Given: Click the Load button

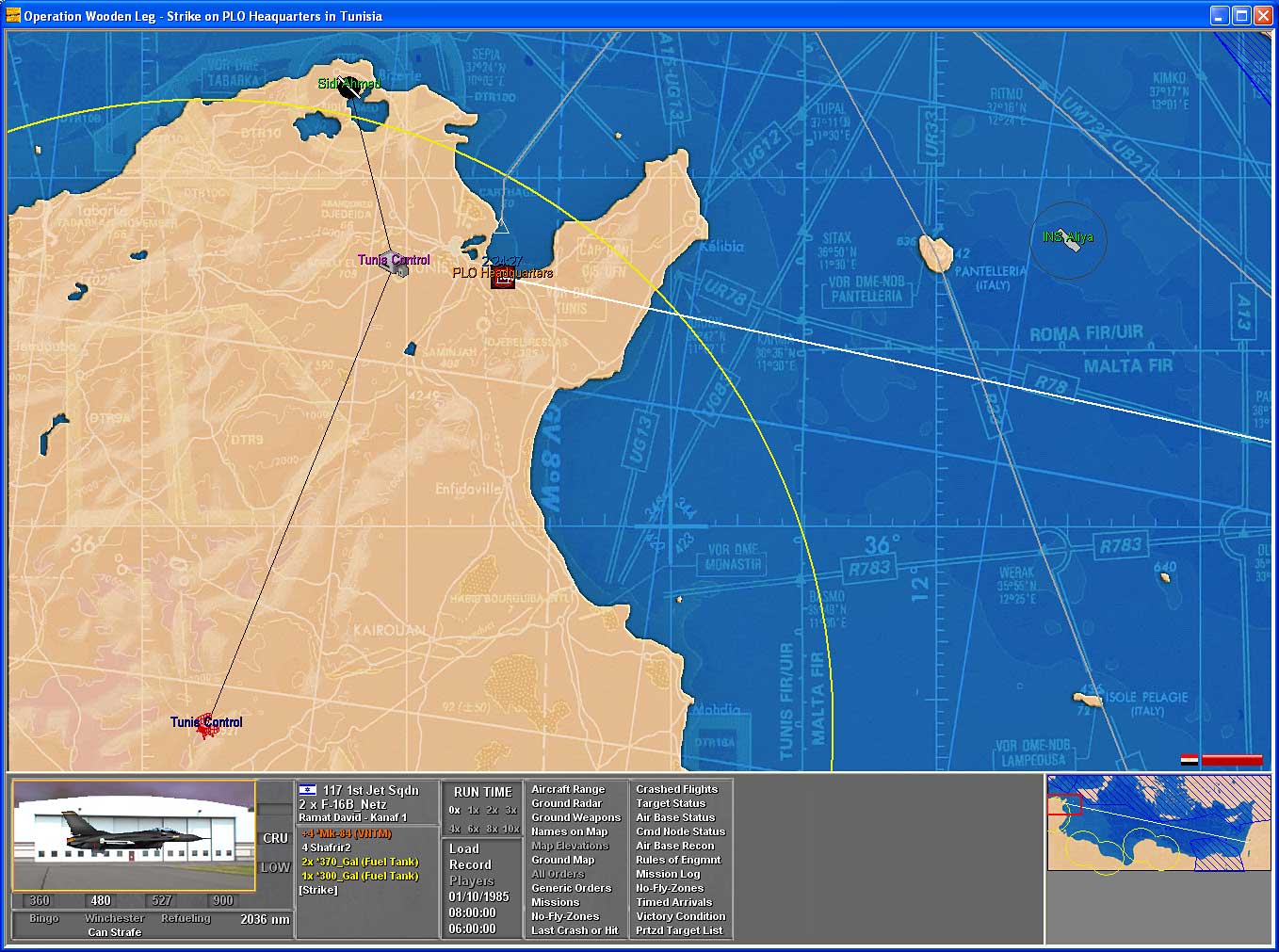Looking at the screenshot, I should pos(463,848).
